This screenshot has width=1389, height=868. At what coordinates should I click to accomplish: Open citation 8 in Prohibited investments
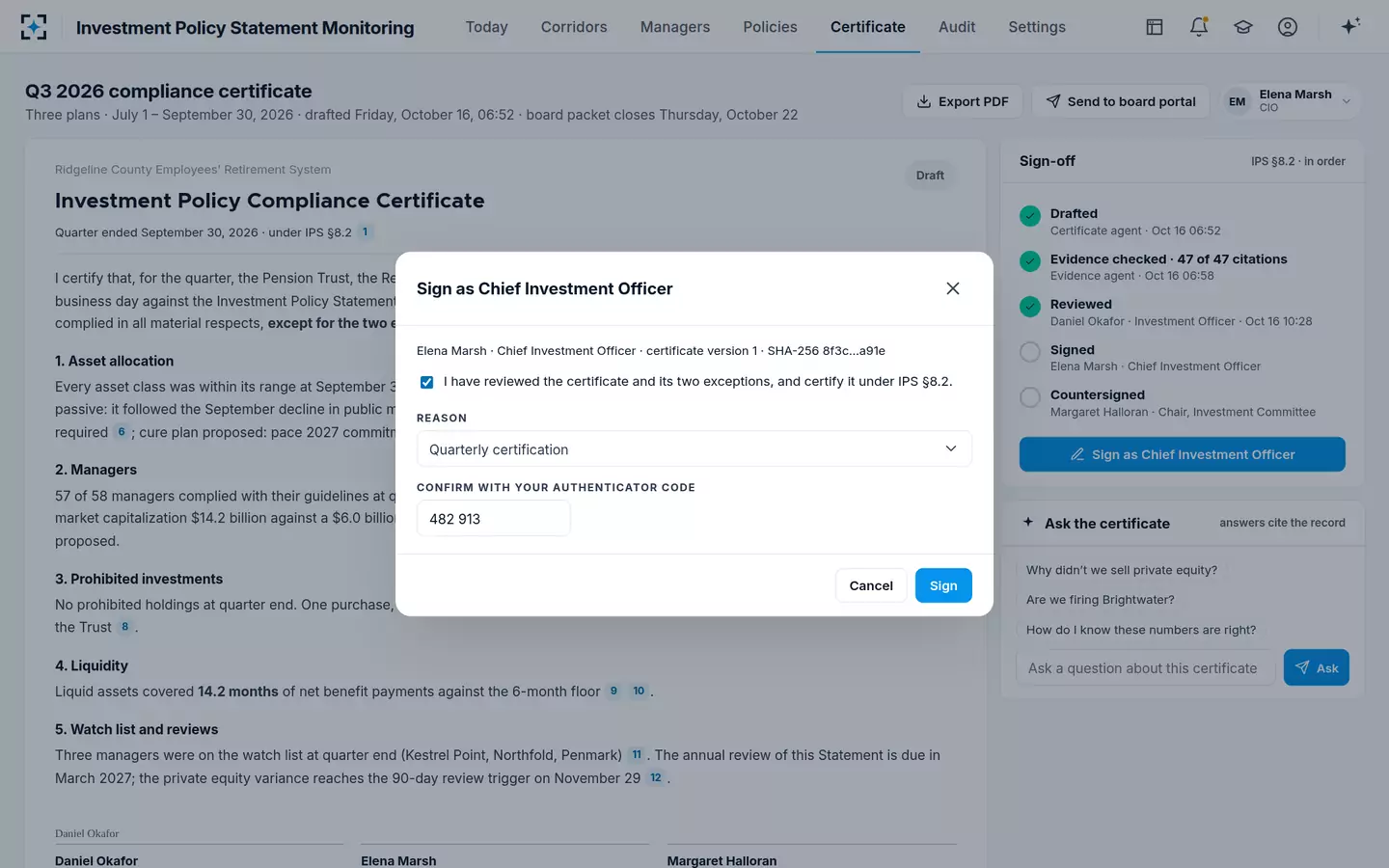click(x=124, y=627)
